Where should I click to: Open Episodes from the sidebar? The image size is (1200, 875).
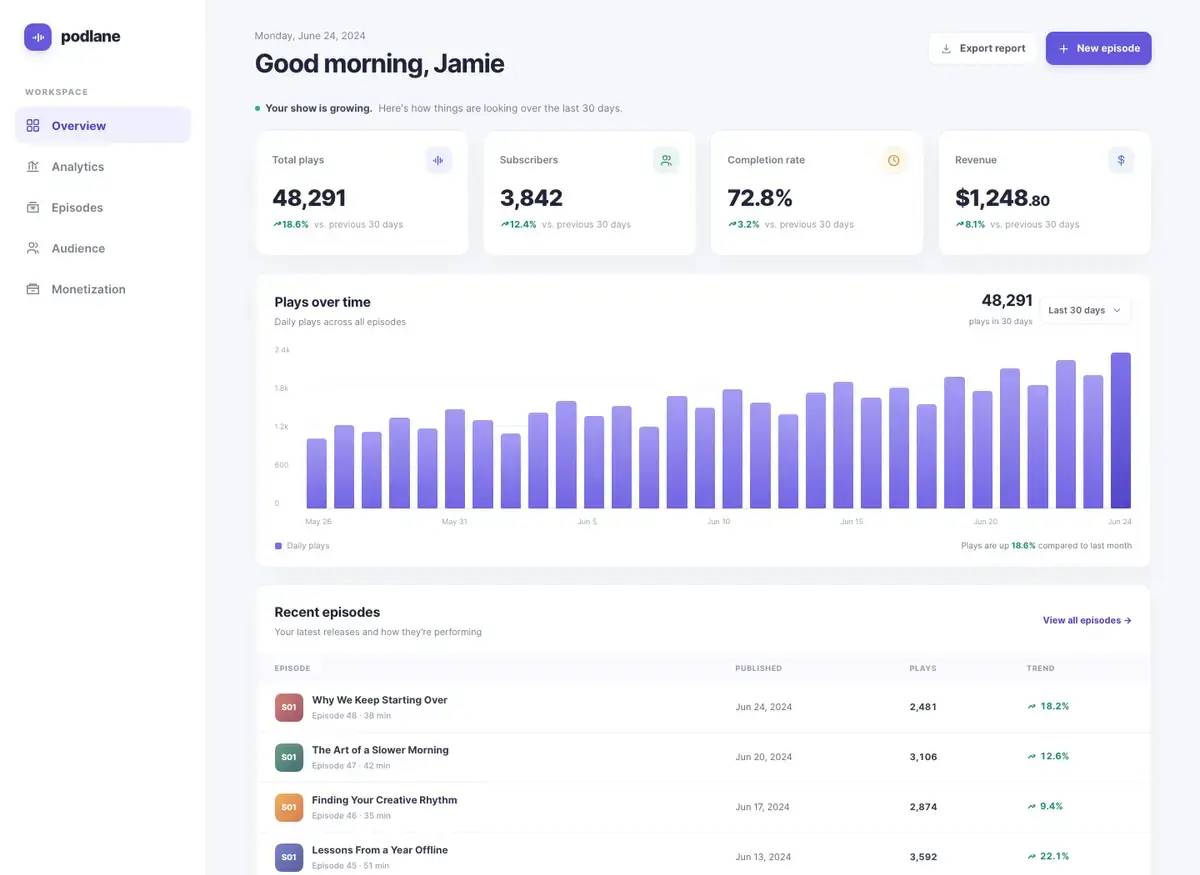103,208
